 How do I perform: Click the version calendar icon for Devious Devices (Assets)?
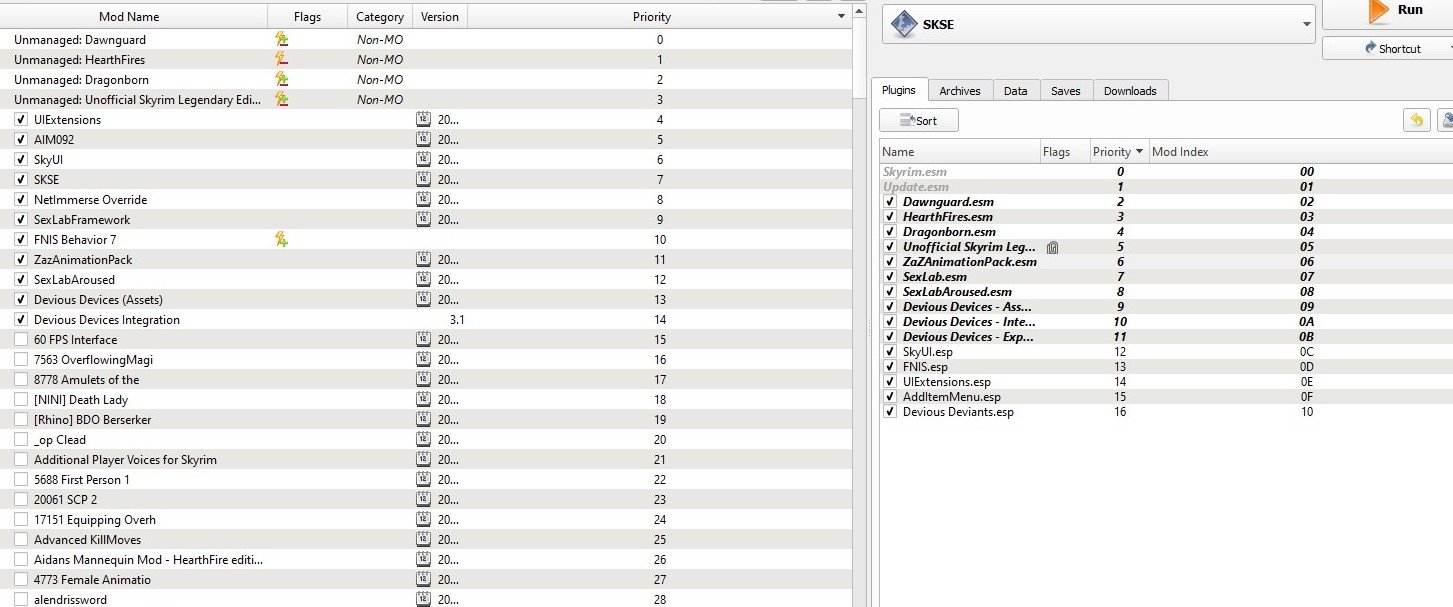[x=423, y=299]
